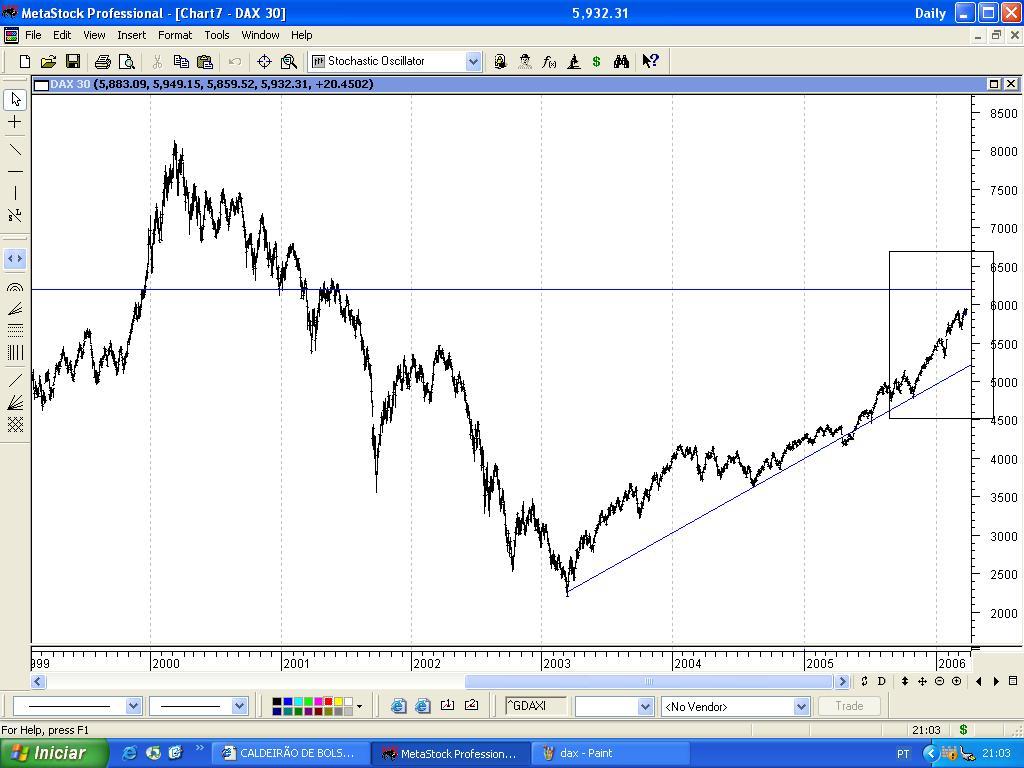Print the chart using printer icon
This screenshot has width=1024, height=768.
(x=103, y=61)
